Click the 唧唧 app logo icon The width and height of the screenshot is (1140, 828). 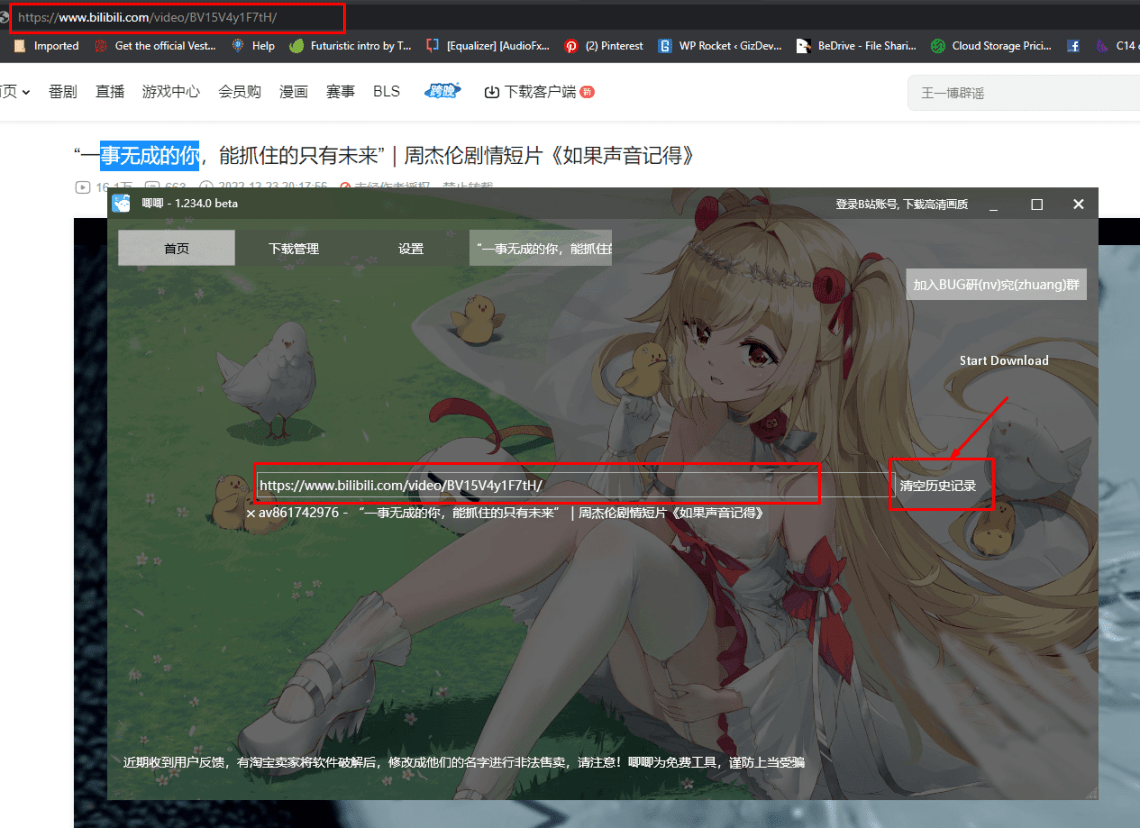coord(121,203)
